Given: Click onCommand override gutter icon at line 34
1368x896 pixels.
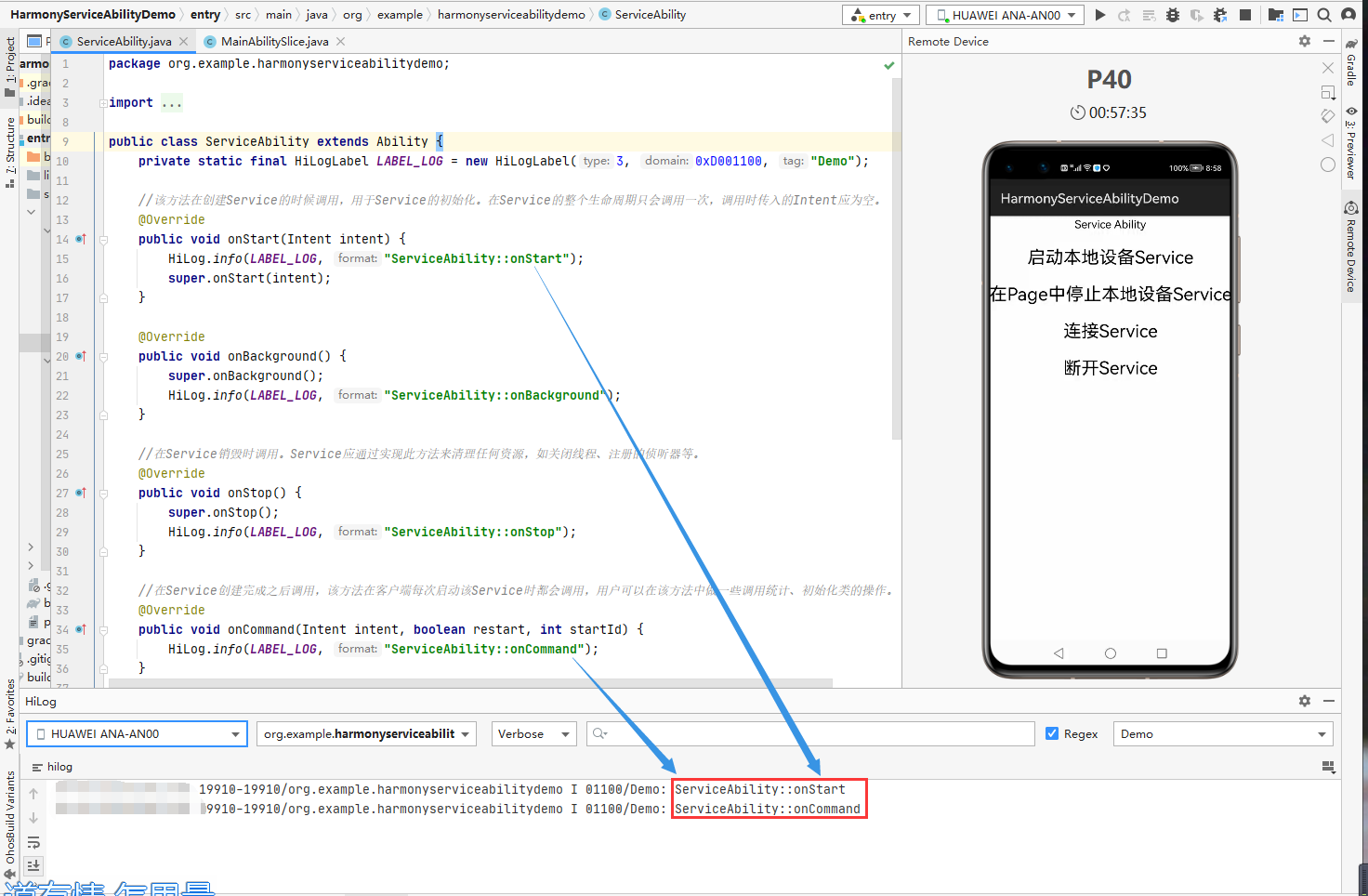Looking at the screenshot, I should point(81,629).
